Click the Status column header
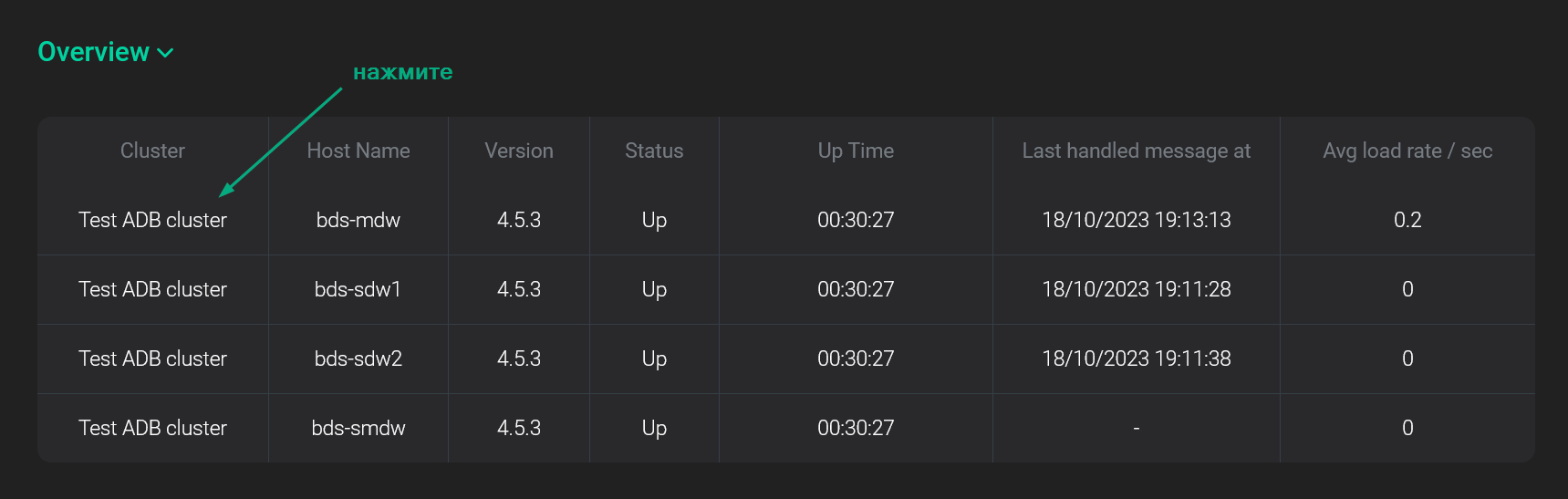This screenshot has width=1568, height=499. [654, 151]
